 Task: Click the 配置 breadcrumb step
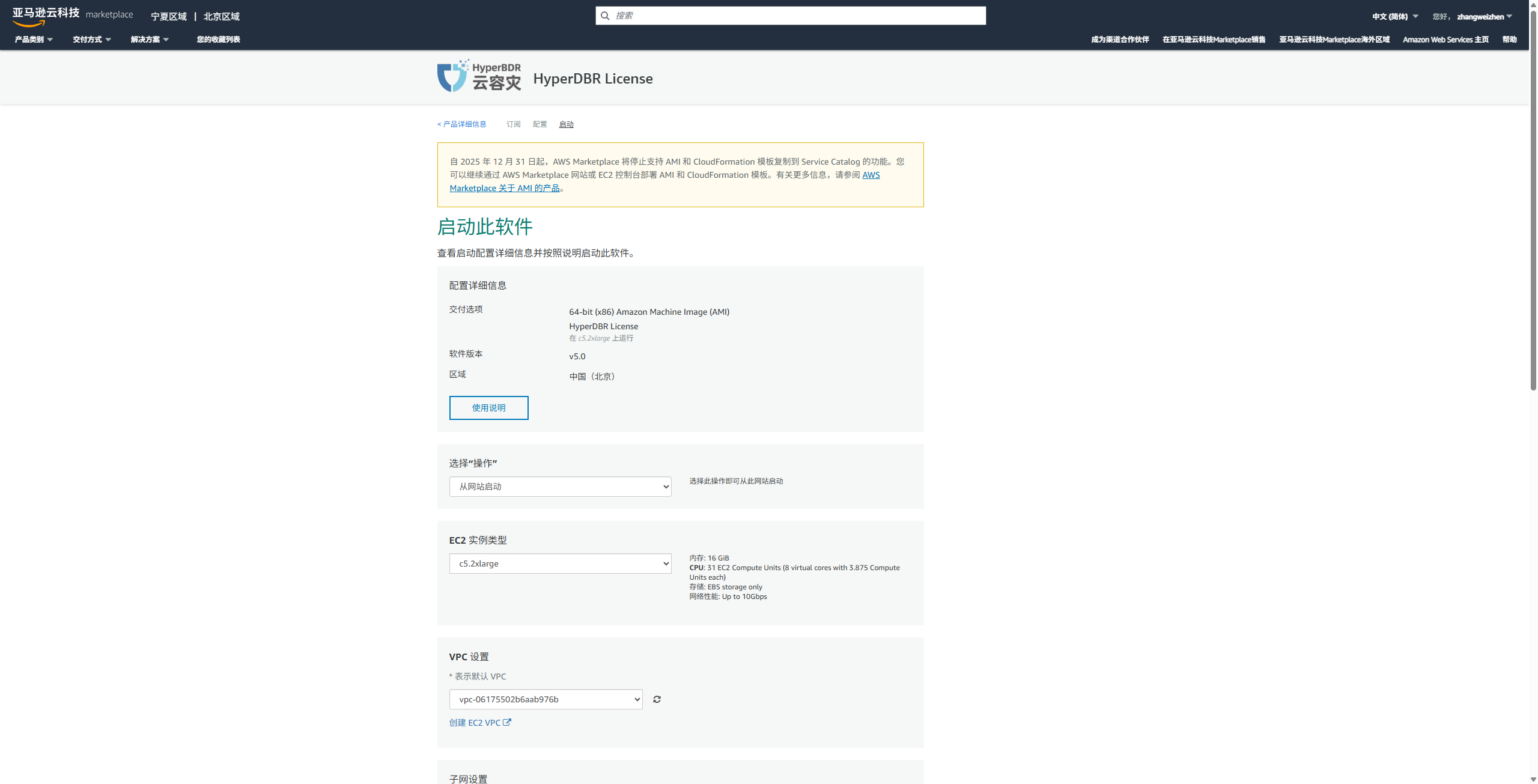pyautogui.click(x=540, y=124)
